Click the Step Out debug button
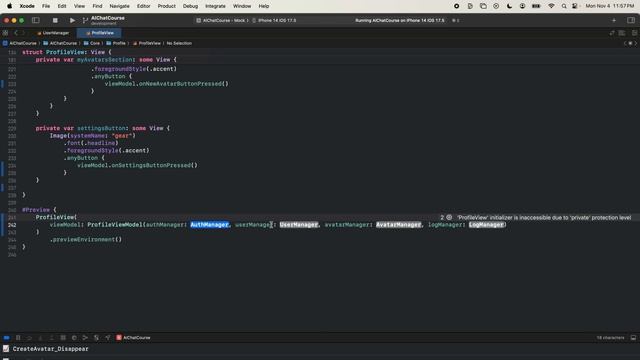 coord(51,338)
